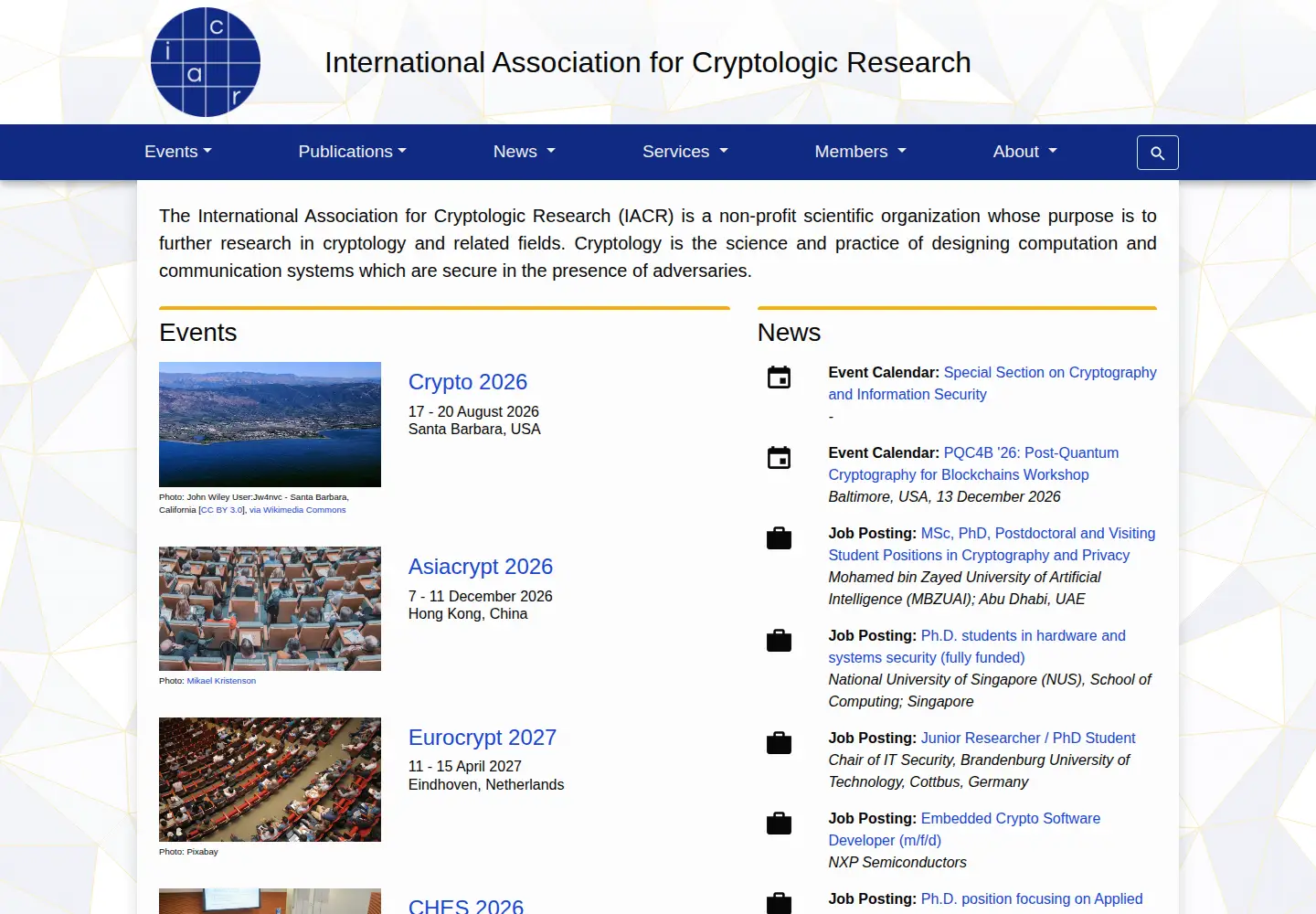Viewport: 1316px width, 914px height.
Task: Open PQC4B '26 Post-Quantum Cryptography workshop link
Action: (x=973, y=464)
